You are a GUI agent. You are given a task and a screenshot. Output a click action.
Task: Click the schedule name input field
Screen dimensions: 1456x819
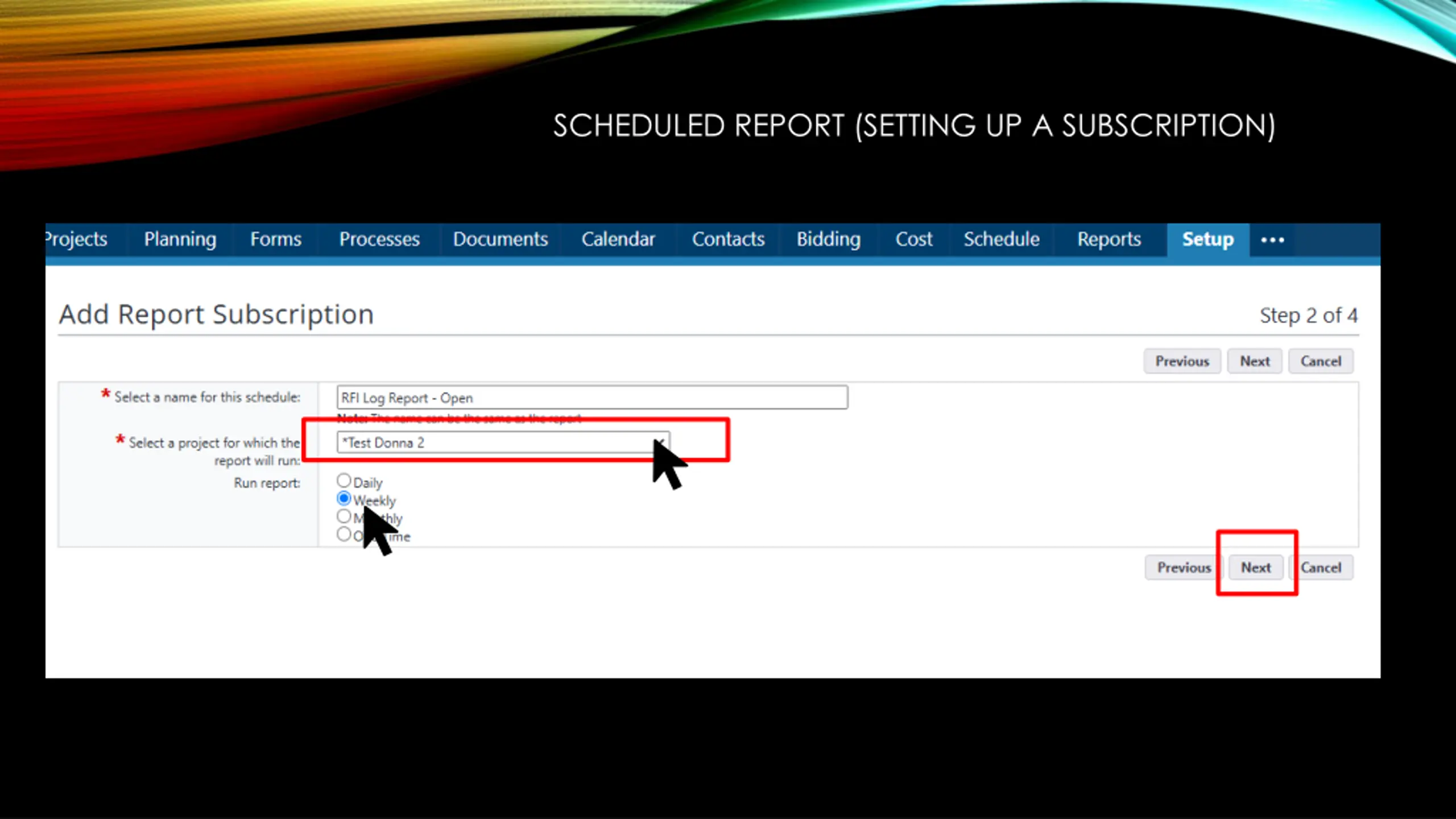(591, 398)
